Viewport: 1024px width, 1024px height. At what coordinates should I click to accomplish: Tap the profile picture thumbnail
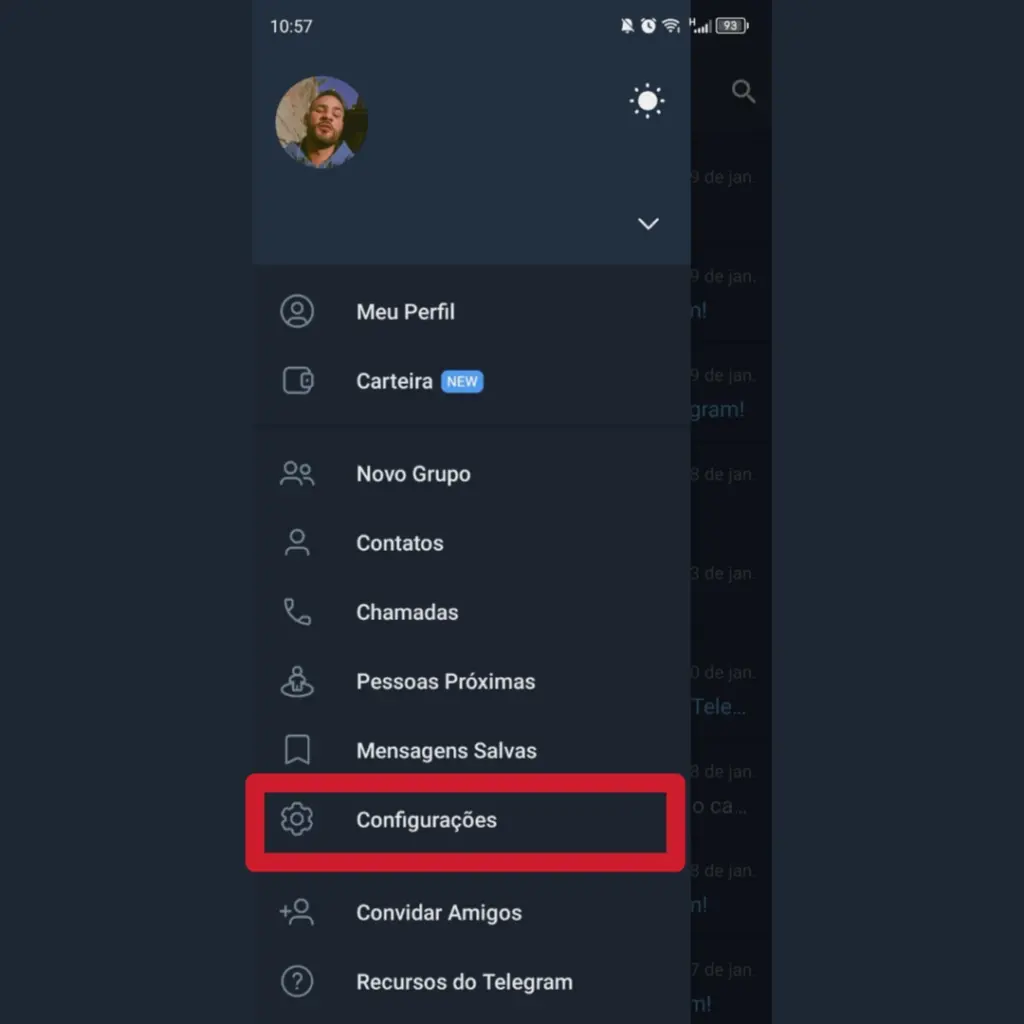321,122
